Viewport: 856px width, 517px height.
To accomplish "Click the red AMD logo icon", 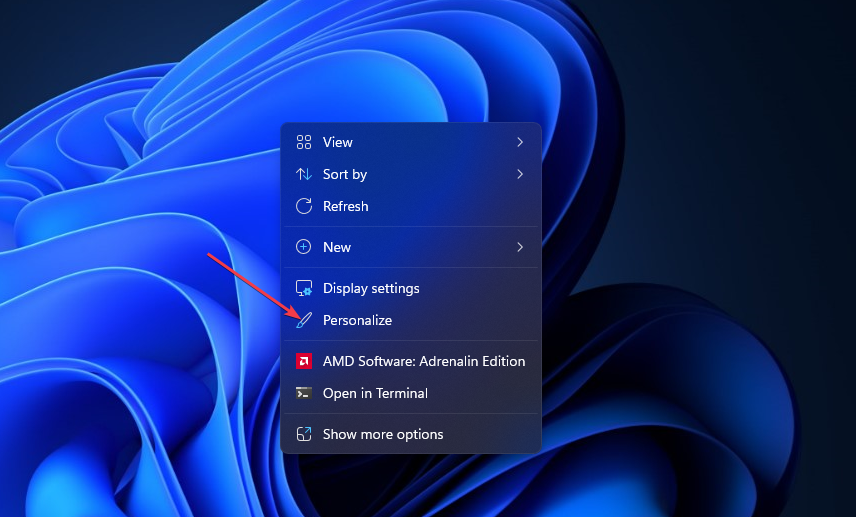I will (304, 361).
